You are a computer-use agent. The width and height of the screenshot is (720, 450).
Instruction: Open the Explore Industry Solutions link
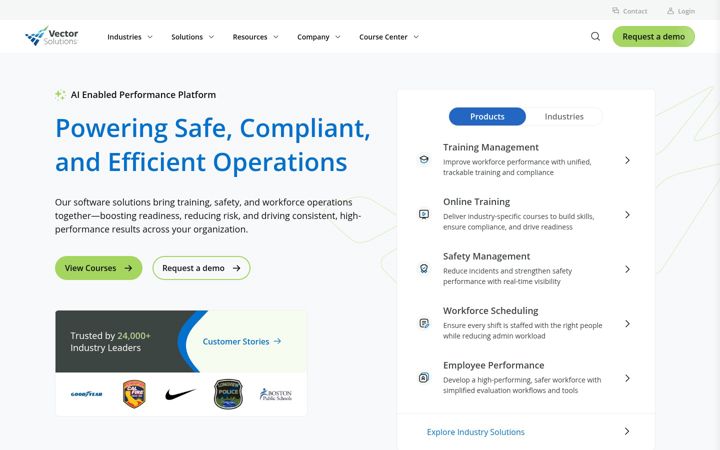tap(476, 432)
